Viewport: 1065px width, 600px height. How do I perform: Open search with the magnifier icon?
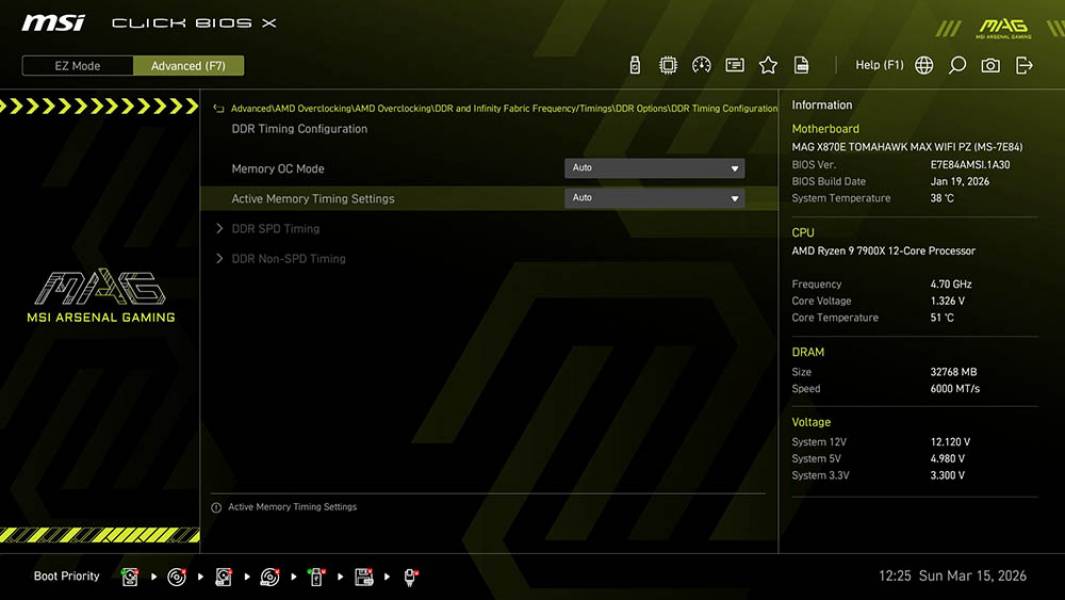coord(955,64)
